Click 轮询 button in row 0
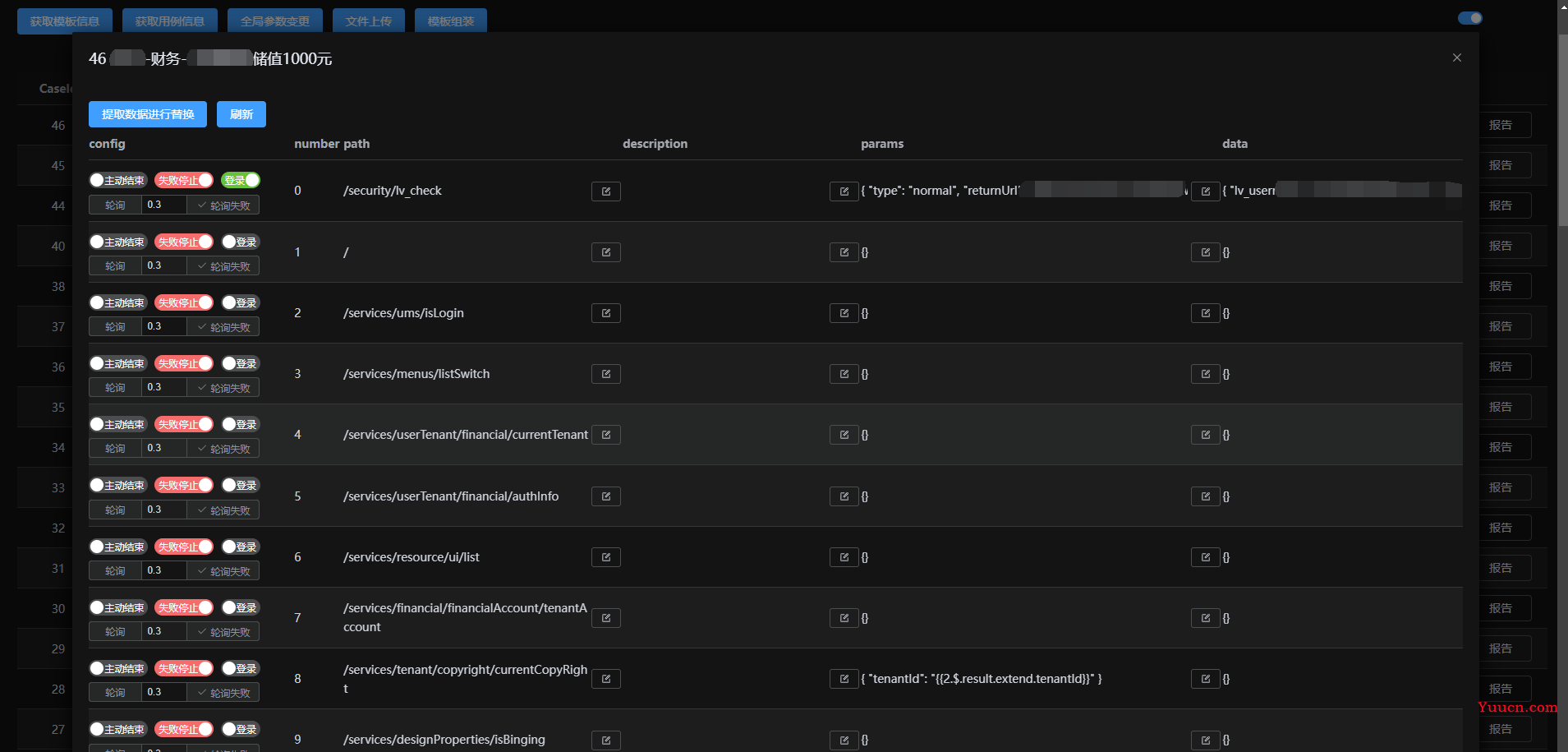The height and width of the screenshot is (752, 1568). click(x=115, y=205)
